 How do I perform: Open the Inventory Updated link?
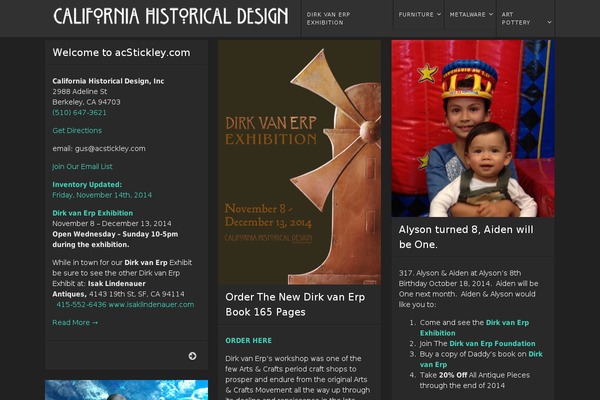pos(87,184)
